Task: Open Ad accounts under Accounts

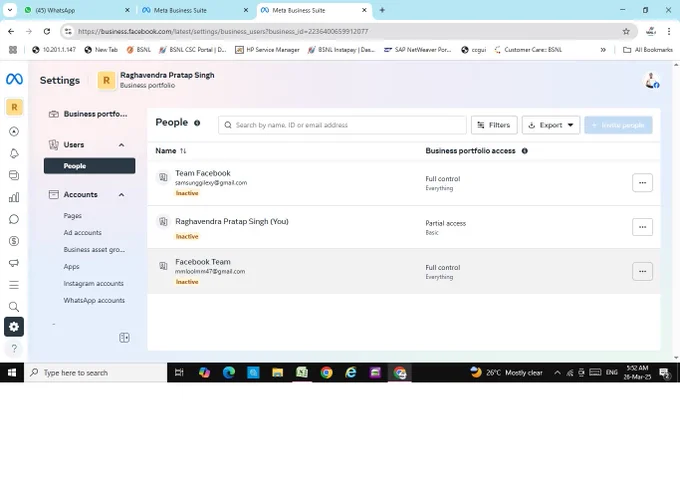Action: pyautogui.click(x=82, y=233)
